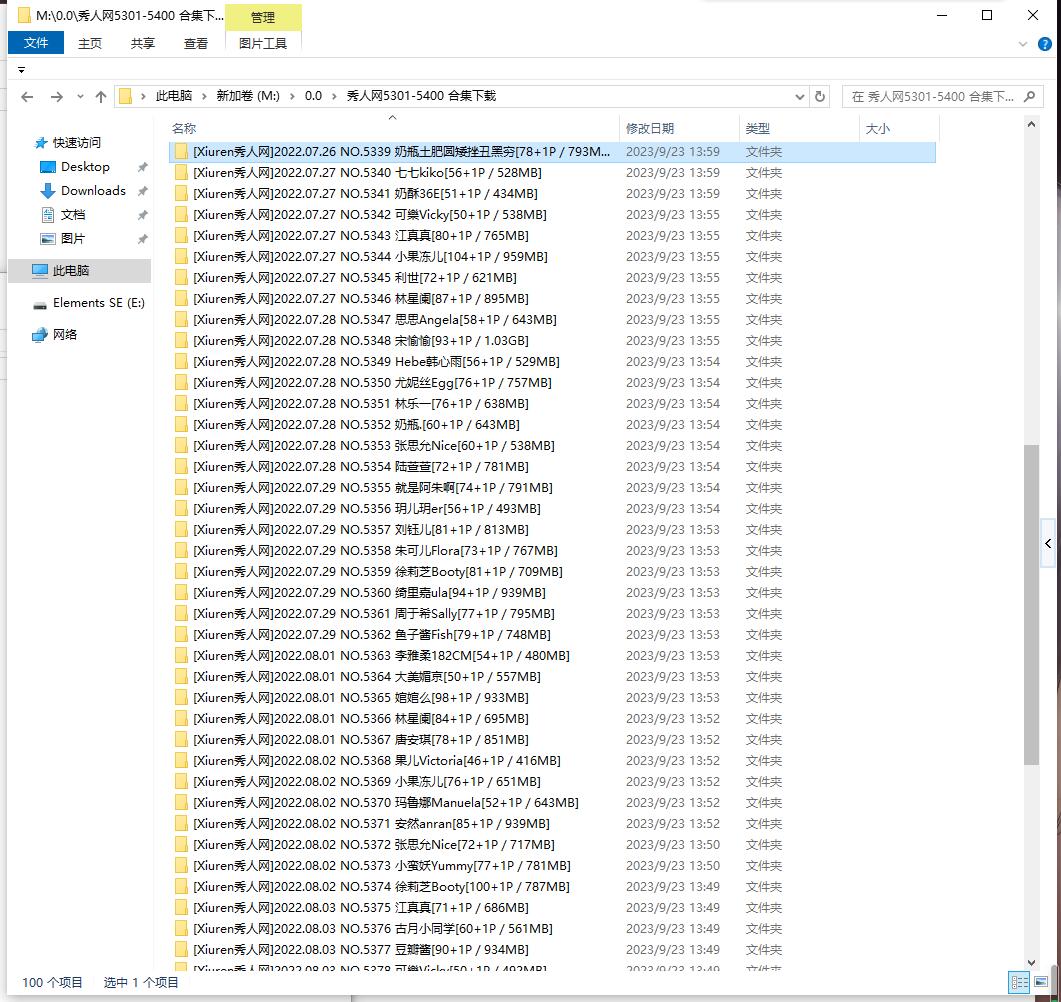Click the folder icon of NO.5363 row
Image resolution: width=1061 pixels, height=1002 pixels.
click(181, 656)
